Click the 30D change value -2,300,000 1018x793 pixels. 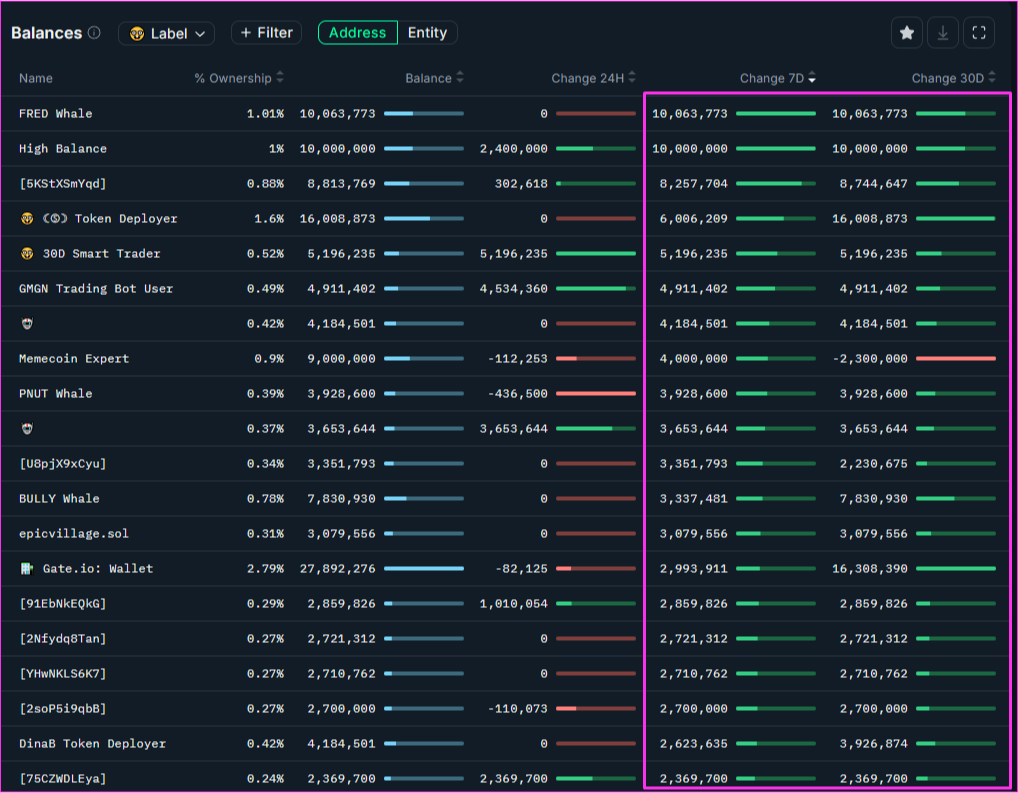pos(870,359)
